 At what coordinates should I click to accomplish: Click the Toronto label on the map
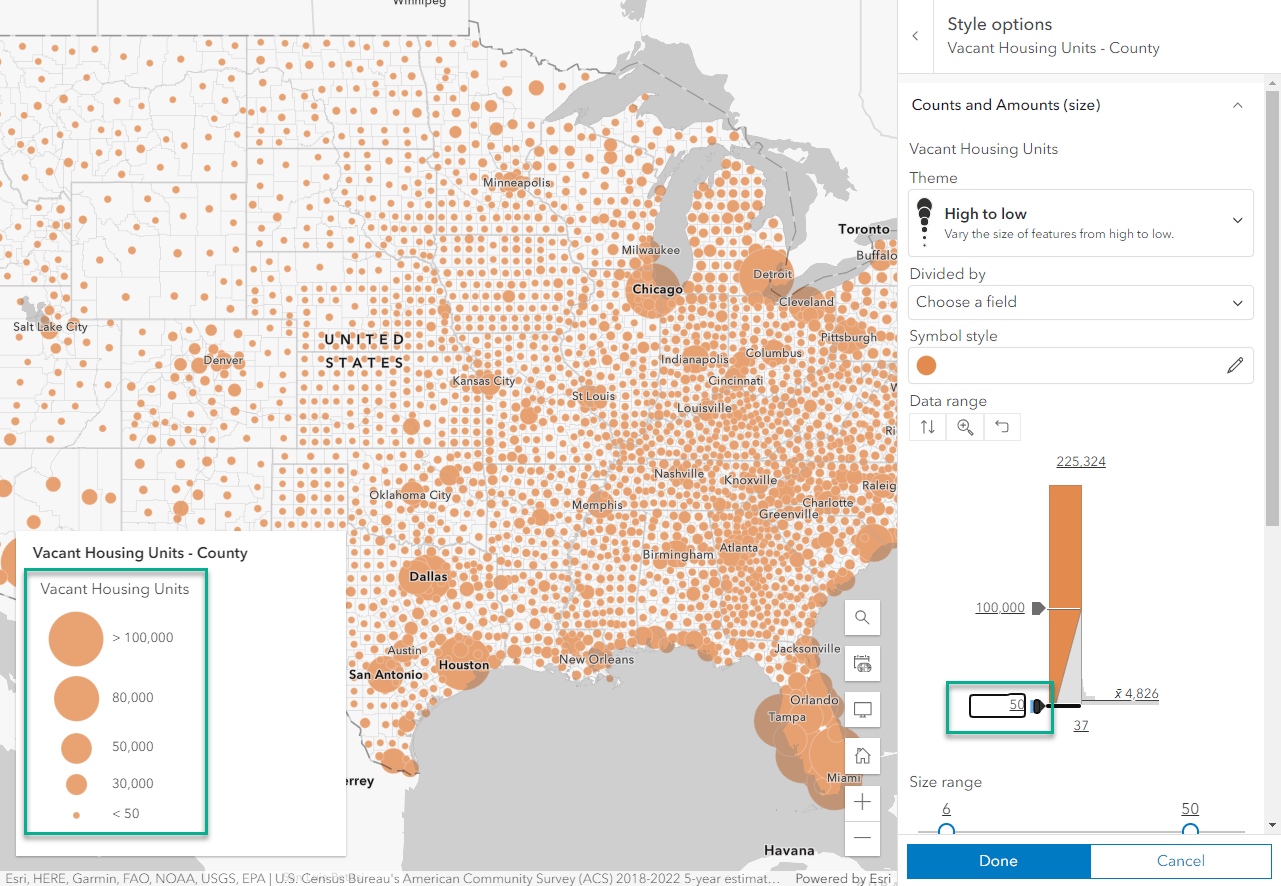864,229
